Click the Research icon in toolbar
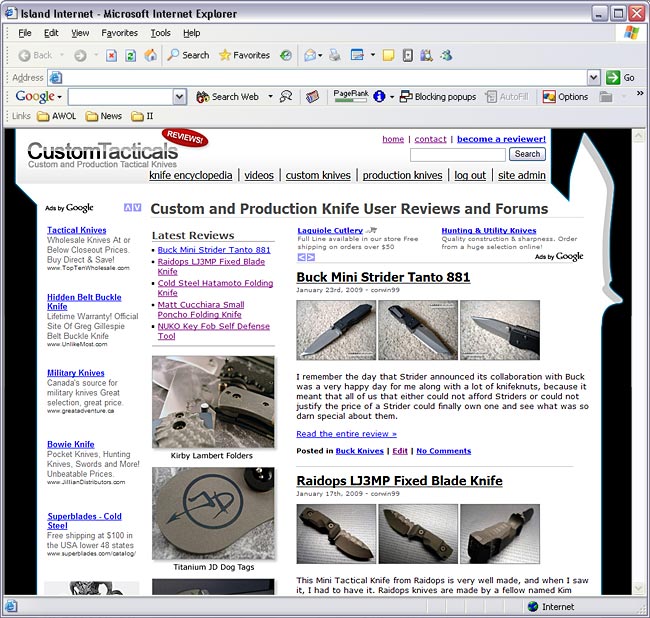Screen dimensions: 650x618 [426, 55]
